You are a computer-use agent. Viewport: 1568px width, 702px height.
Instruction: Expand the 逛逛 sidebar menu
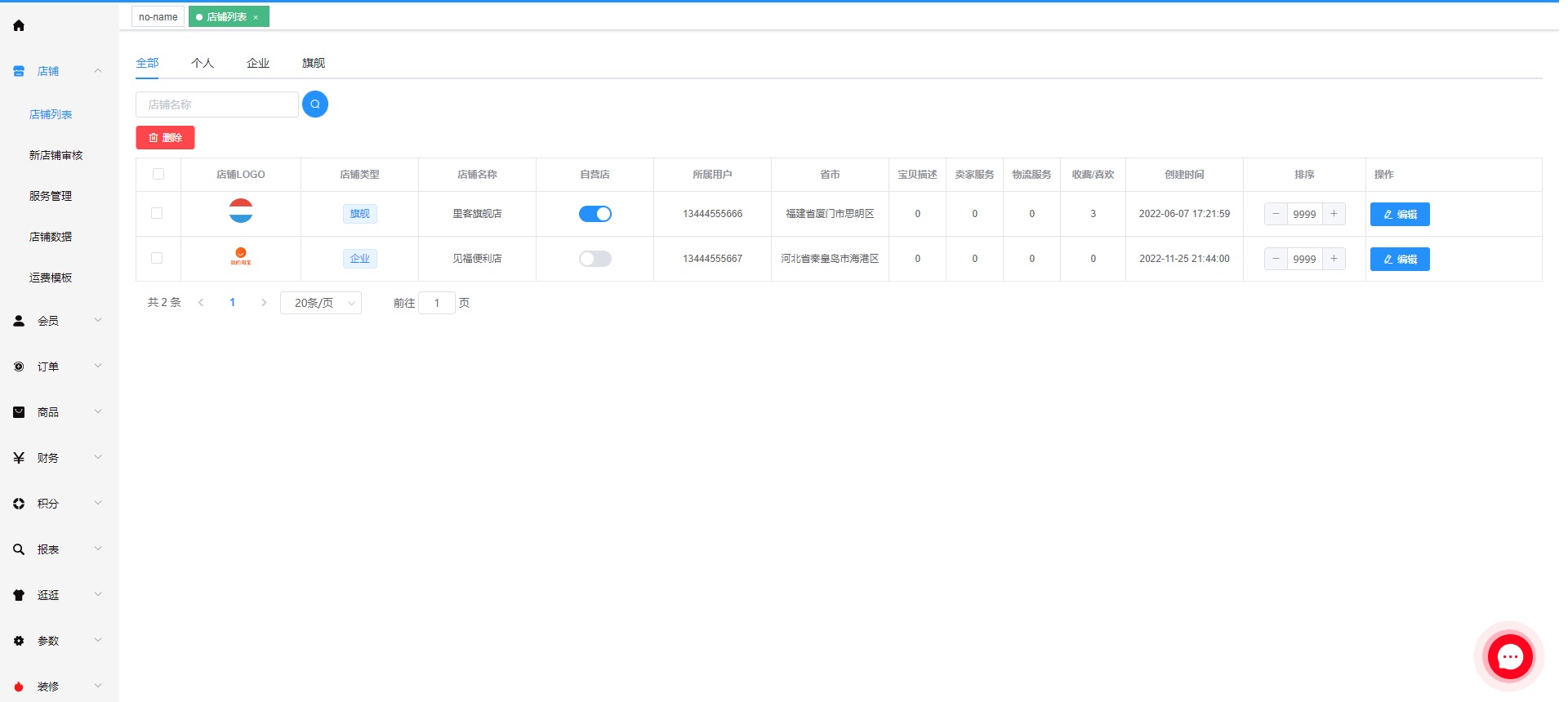tap(98, 595)
